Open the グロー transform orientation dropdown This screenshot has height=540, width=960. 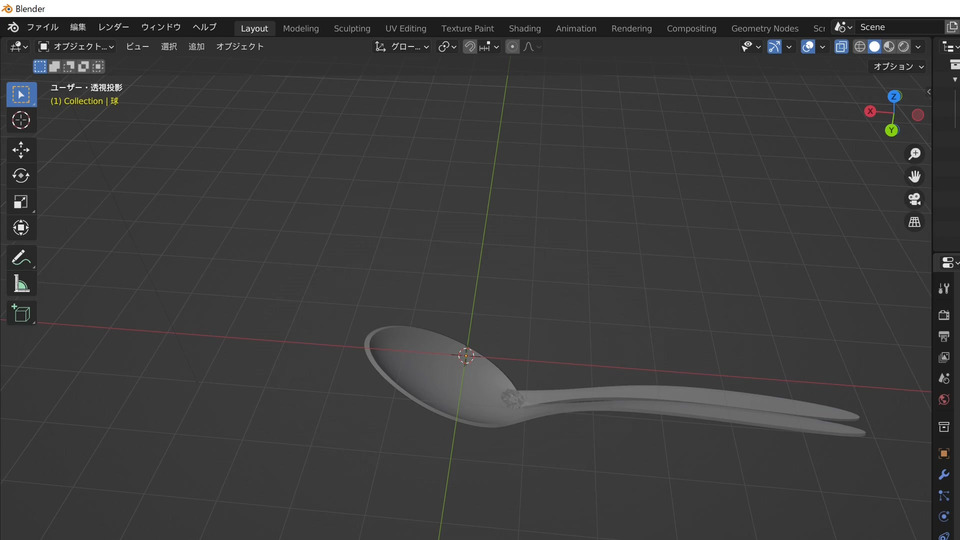tap(402, 47)
